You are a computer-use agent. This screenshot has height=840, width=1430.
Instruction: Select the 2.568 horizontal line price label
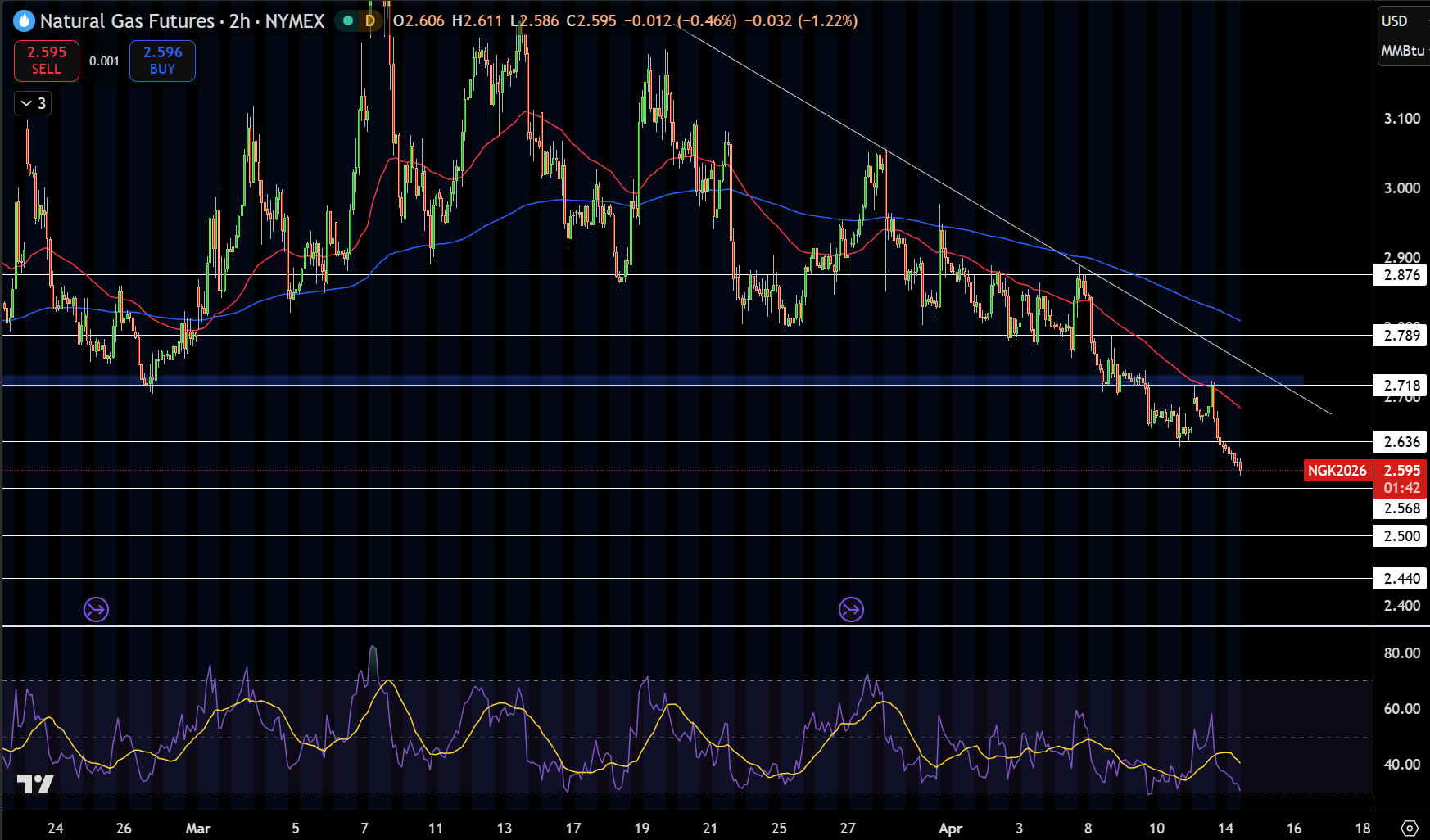[1402, 508]
